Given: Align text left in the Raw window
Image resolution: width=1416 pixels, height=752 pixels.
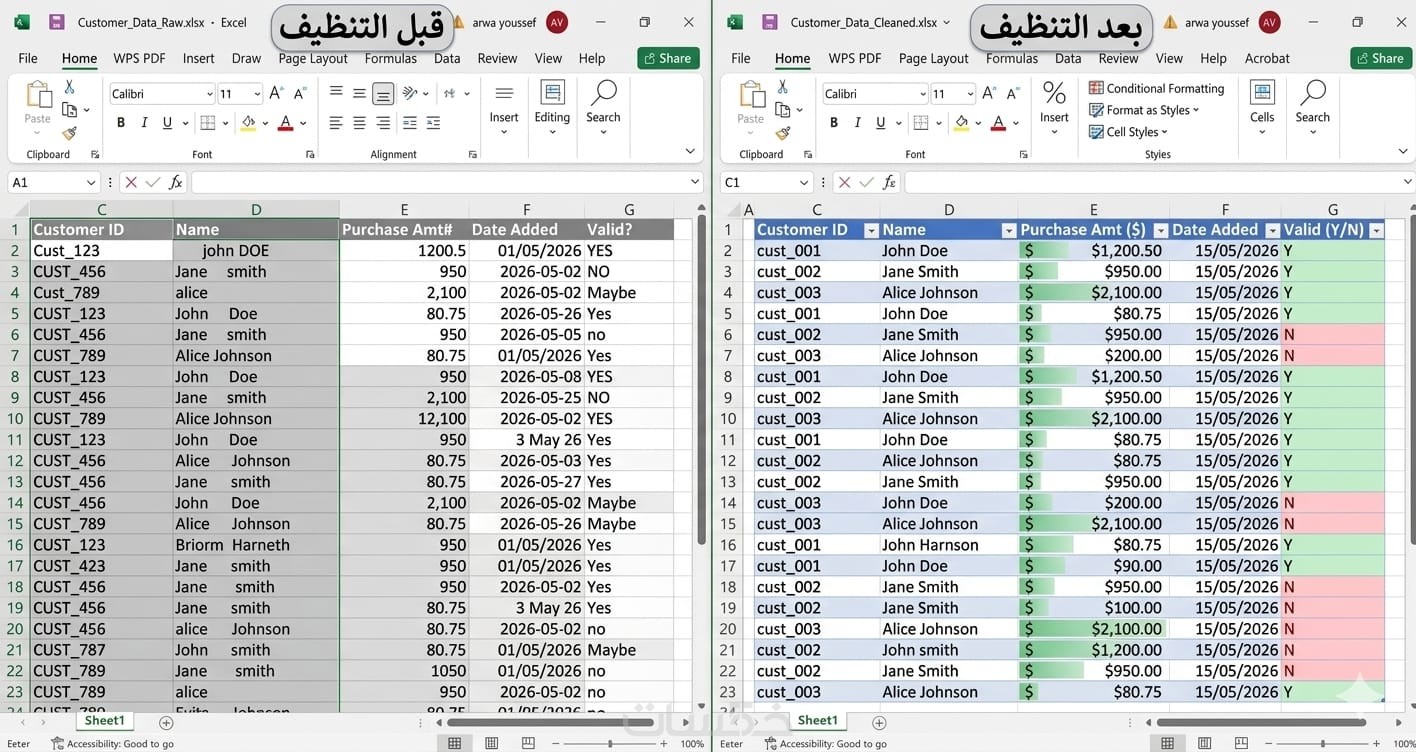Looking at the screenshot, I should [x=336, y=123].
